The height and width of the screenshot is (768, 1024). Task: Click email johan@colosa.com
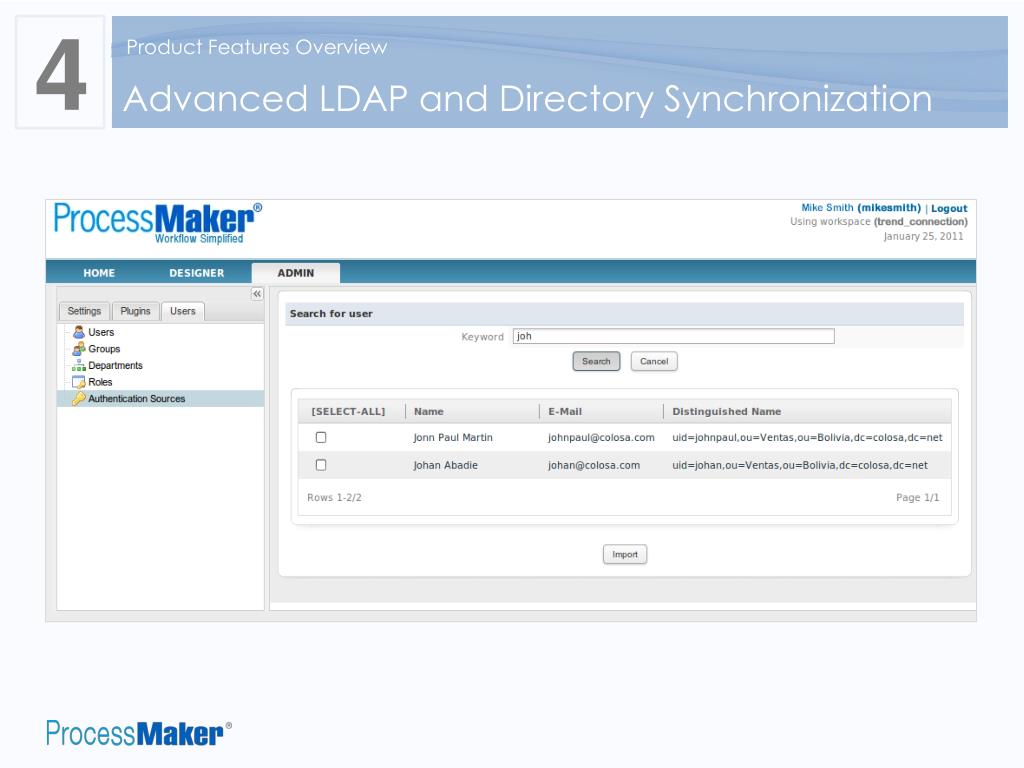click(x=594, y=465)
